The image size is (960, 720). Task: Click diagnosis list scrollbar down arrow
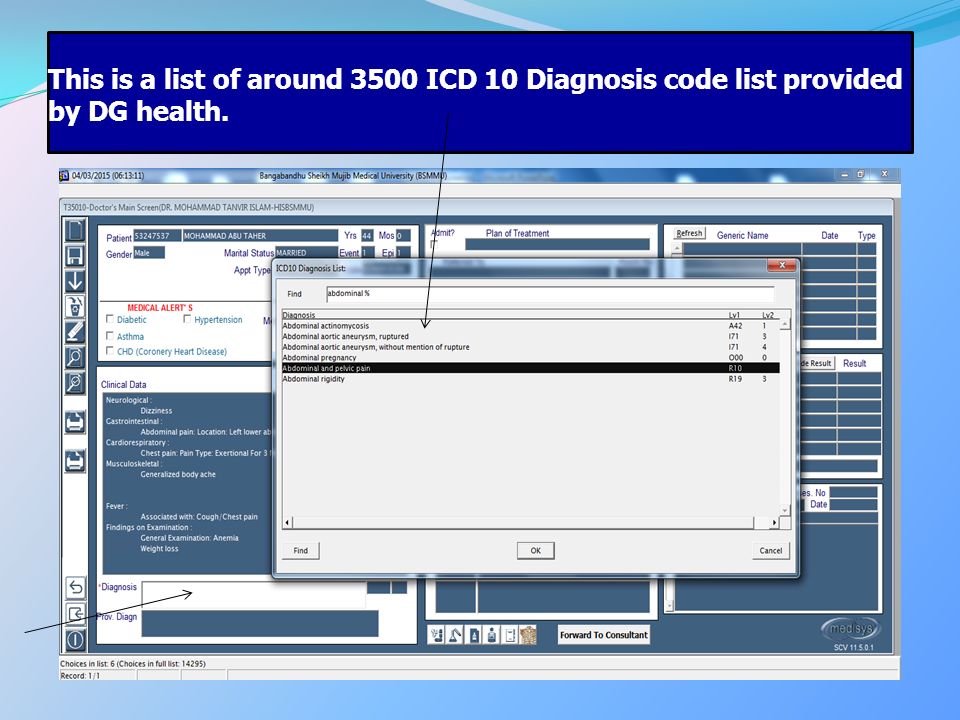click(785, 510)
